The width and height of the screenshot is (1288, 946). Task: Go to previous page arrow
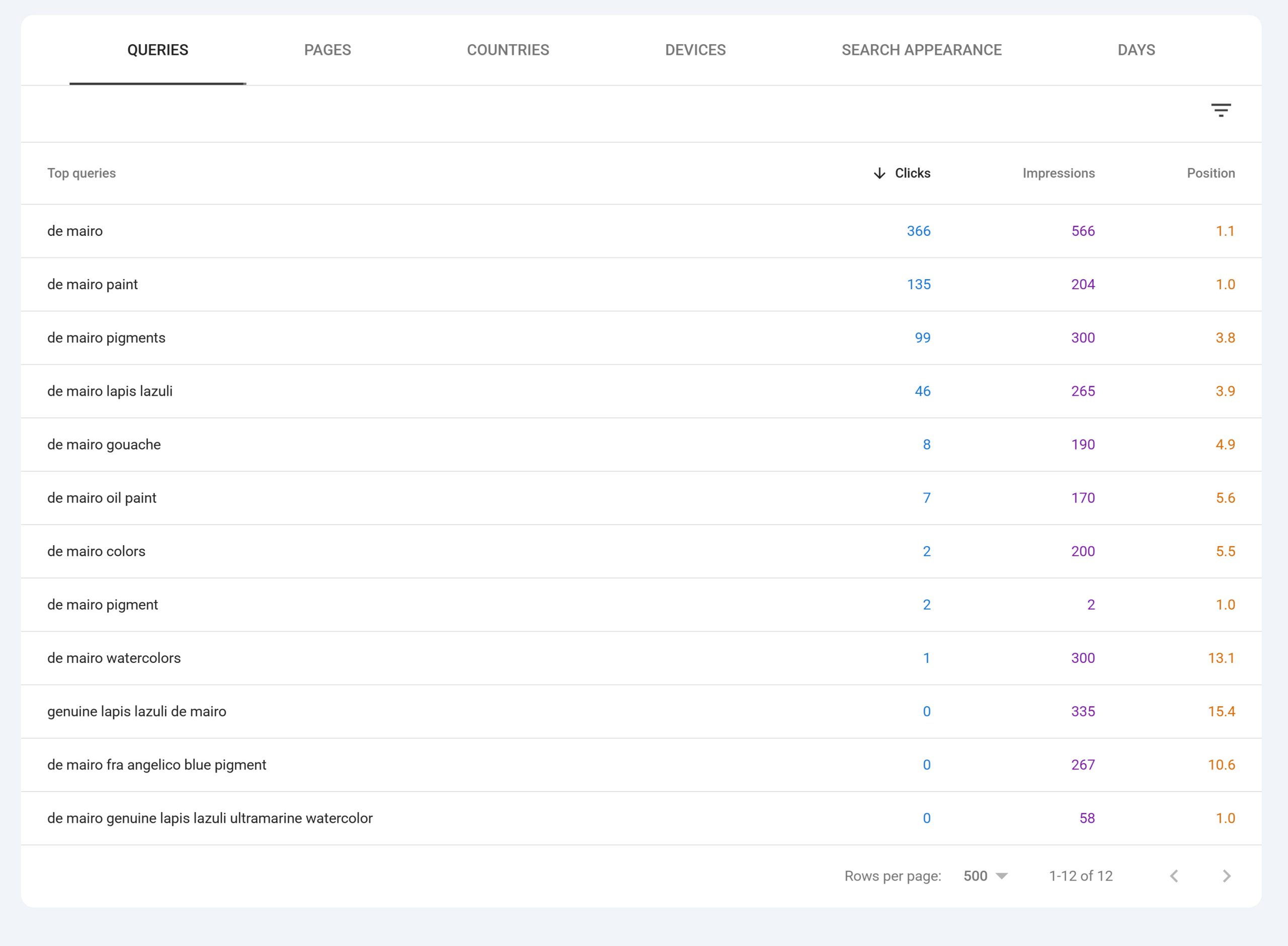1174,876
